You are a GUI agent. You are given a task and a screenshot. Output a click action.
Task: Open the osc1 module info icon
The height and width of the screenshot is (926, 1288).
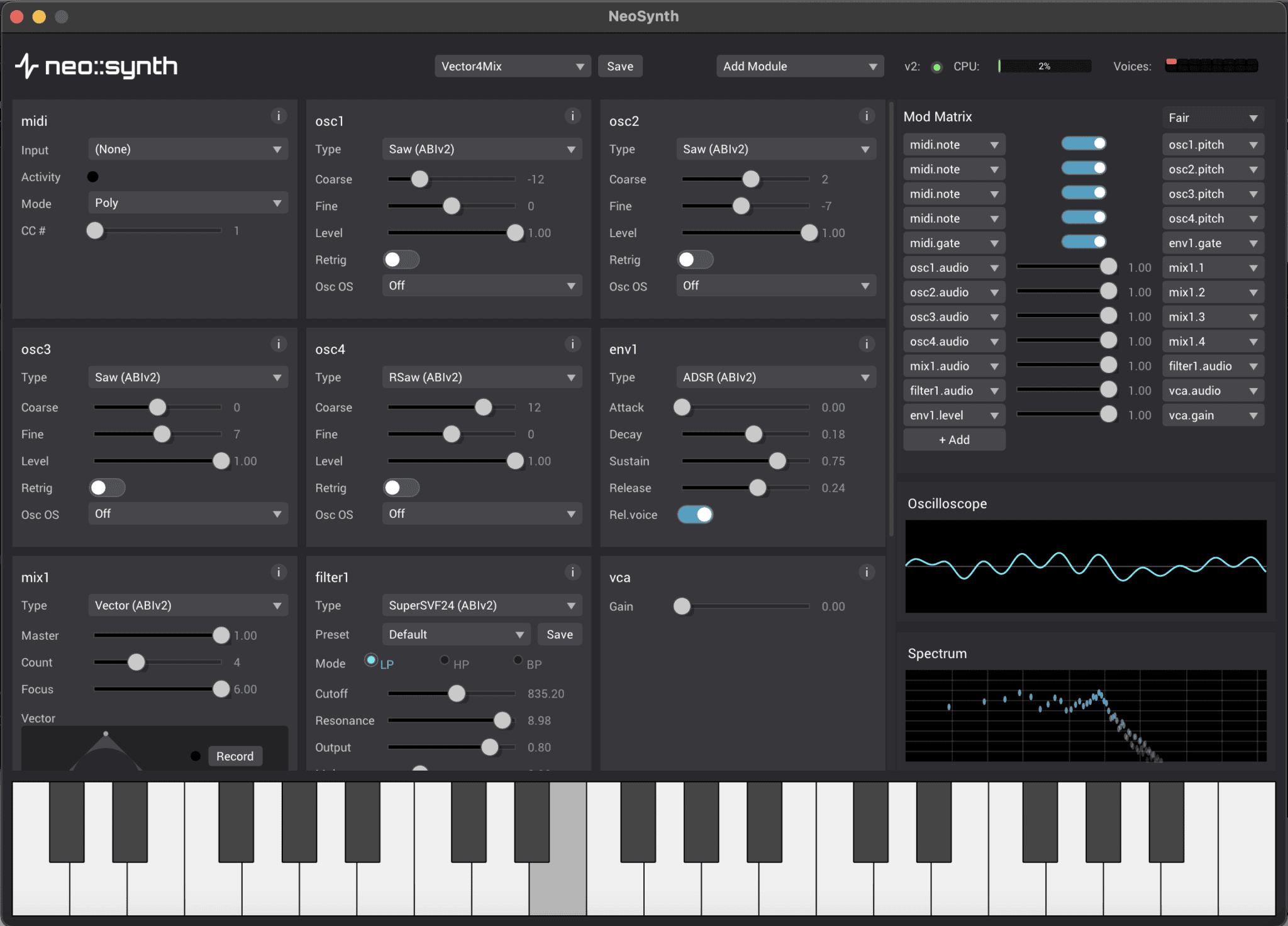[572, 116]
